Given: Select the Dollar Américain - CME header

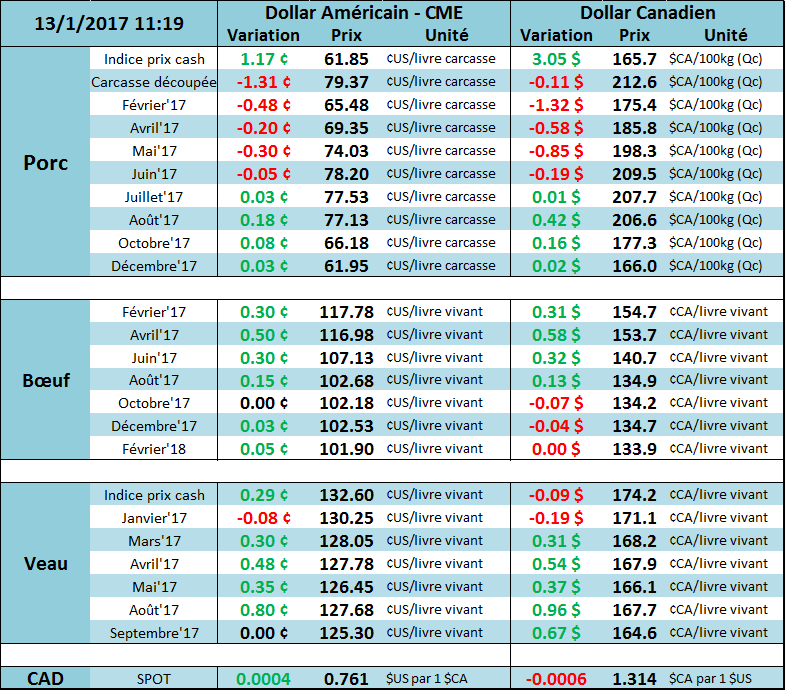Looking at the screenshot, I should click(363, 13).
